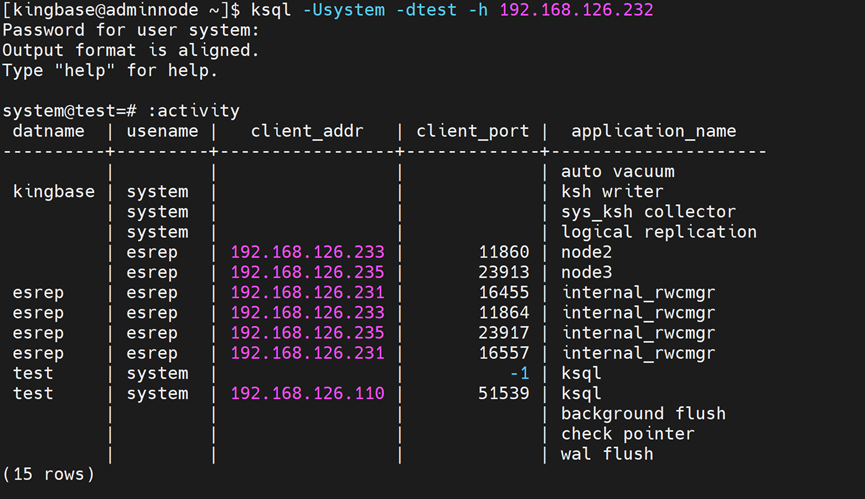Click 'esrep' datname in port 16455 row

tap(38, 293)
